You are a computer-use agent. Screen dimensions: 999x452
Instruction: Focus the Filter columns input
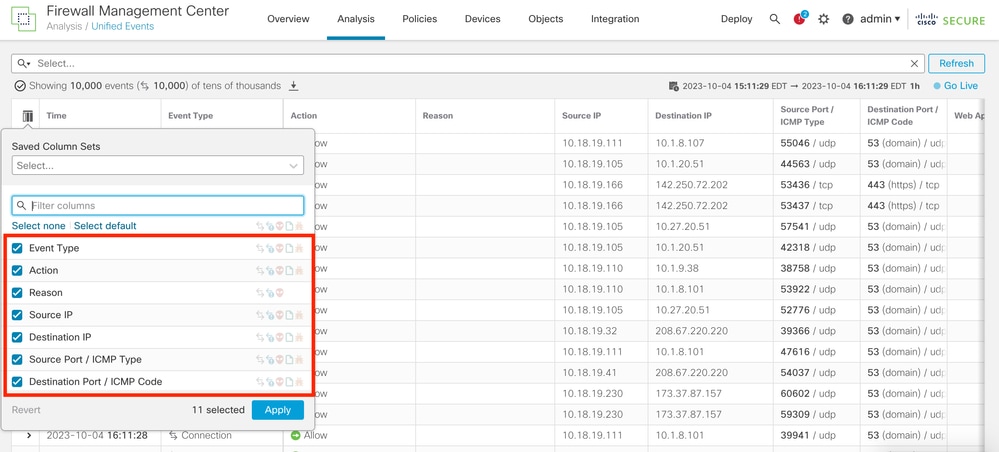click(x=157, y=205)
